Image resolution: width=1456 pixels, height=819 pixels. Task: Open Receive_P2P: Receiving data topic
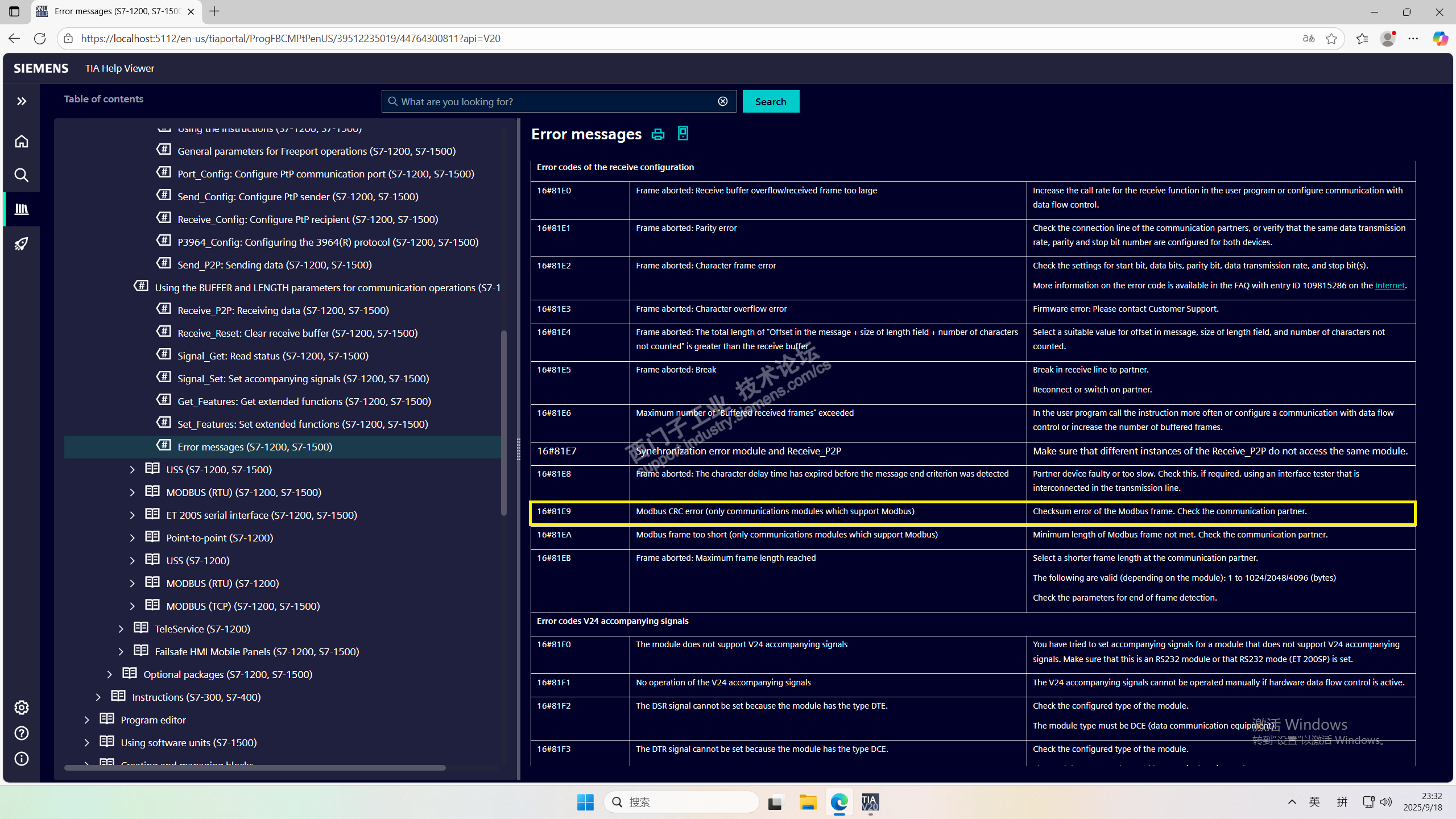[283, 311]
